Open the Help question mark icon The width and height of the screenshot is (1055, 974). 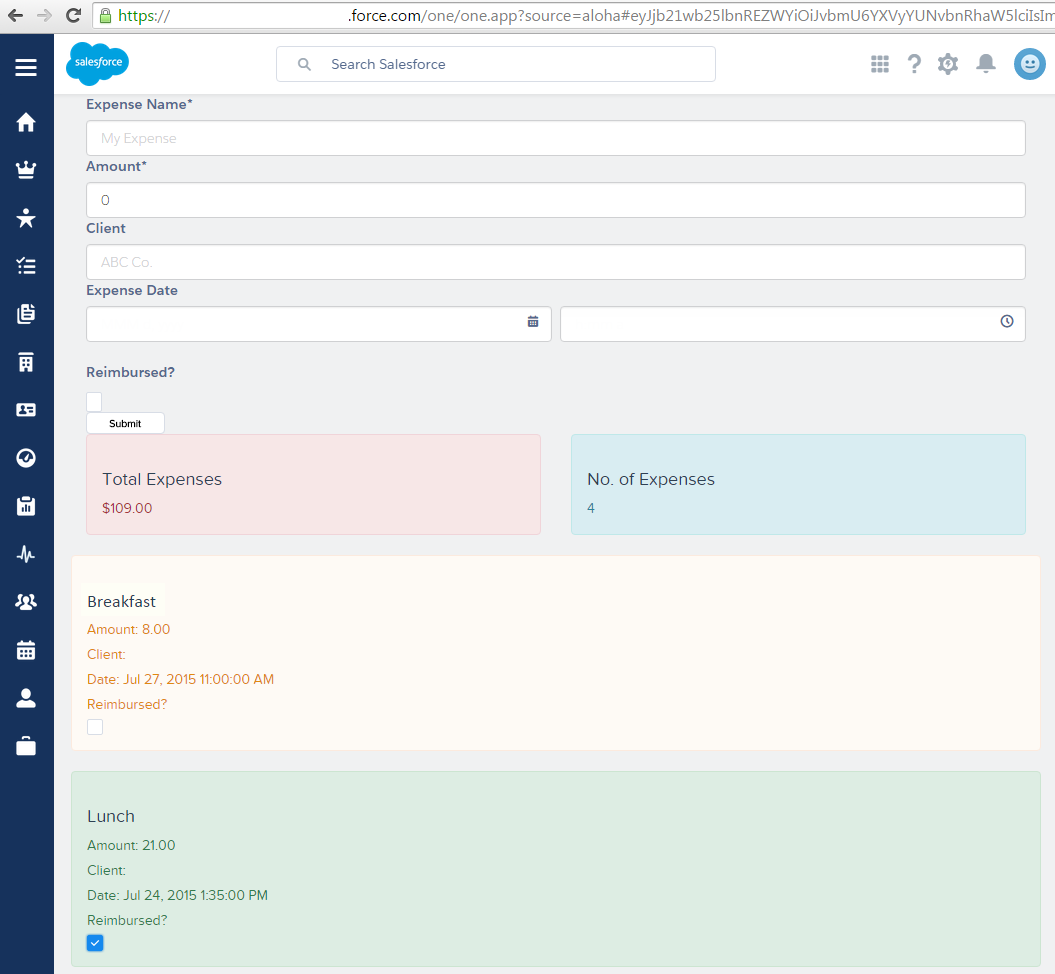click(914, 64)
